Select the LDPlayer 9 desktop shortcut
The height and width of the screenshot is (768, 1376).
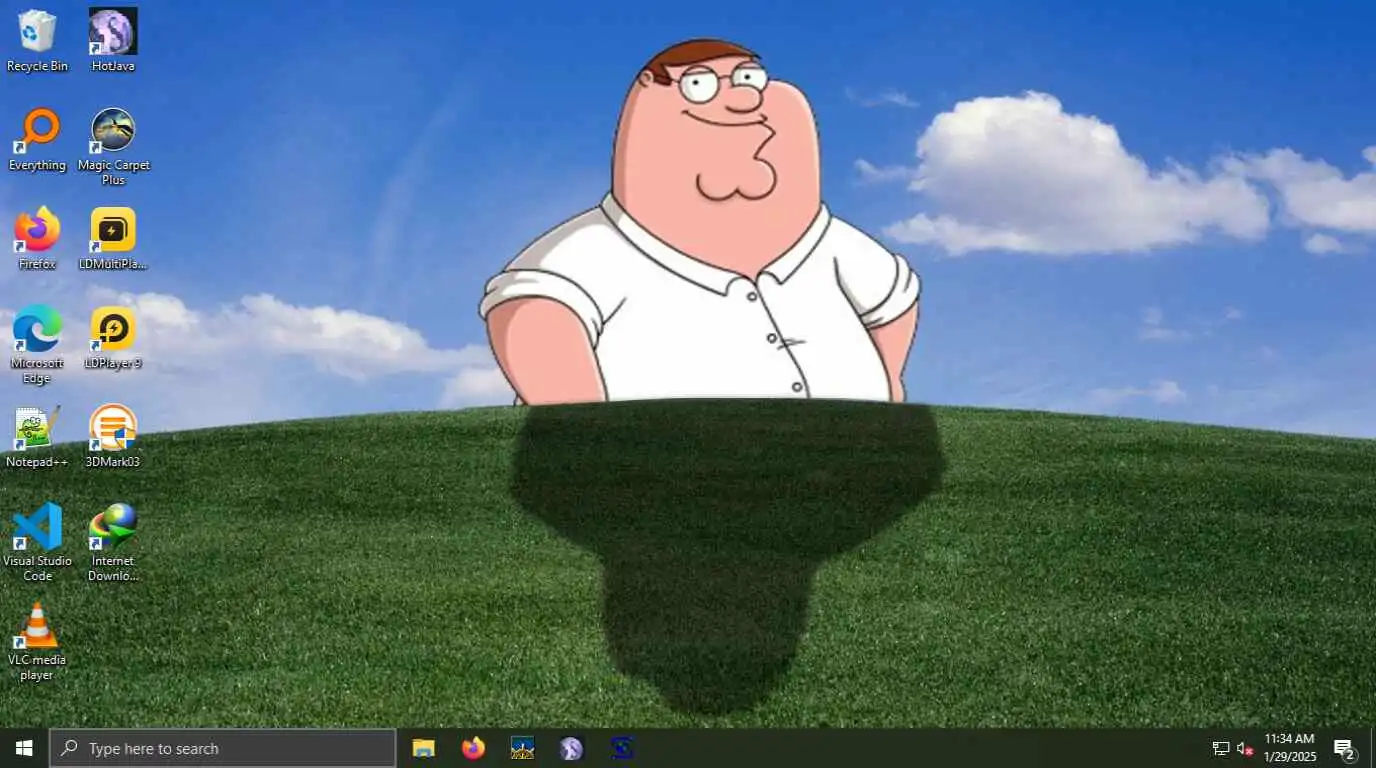[113, 338]
